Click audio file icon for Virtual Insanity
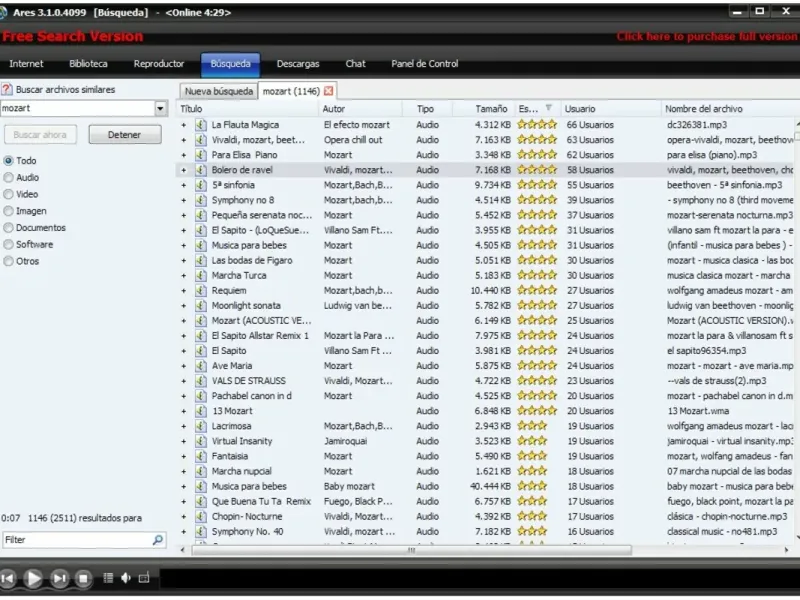This screenshot has width=800, height=600. [201, 441]
